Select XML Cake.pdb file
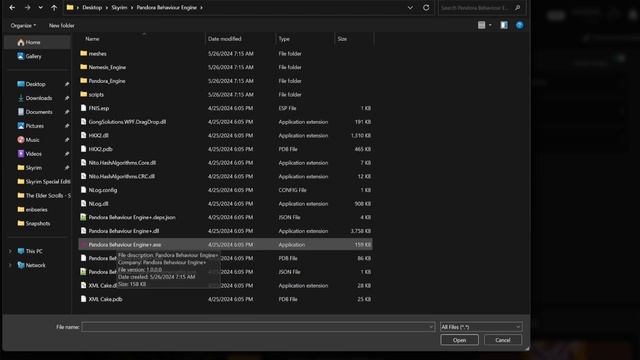Image resolution: width=640 pixels, height=360 pixels. 225,299
